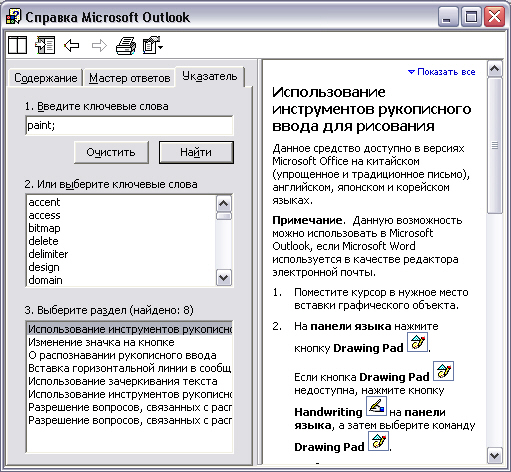Go back with the left arrow icon
Viewport: 511px width, 472px height.
pyautogui.click(x=72, y=45)
